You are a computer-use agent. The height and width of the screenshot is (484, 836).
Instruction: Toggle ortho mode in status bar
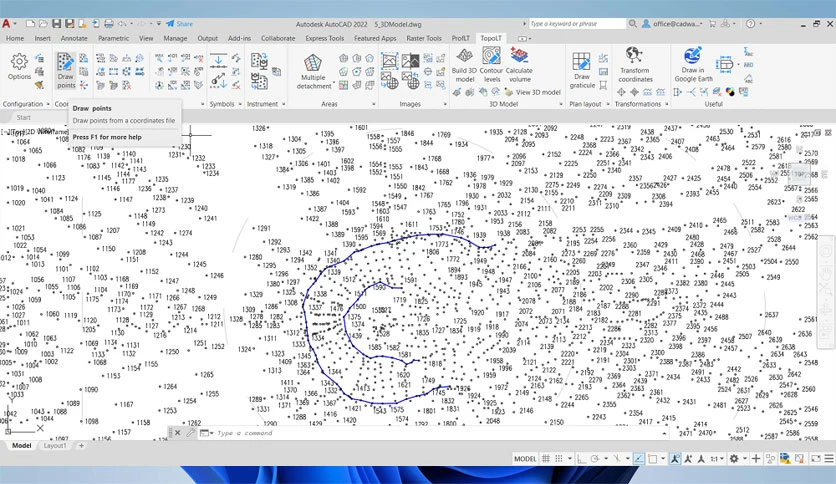(x=581, y=458)
